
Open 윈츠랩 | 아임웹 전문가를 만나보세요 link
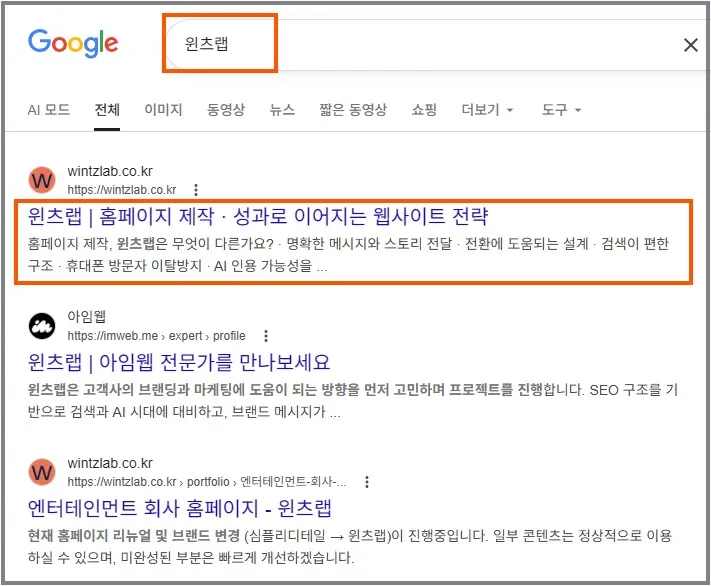179,362
